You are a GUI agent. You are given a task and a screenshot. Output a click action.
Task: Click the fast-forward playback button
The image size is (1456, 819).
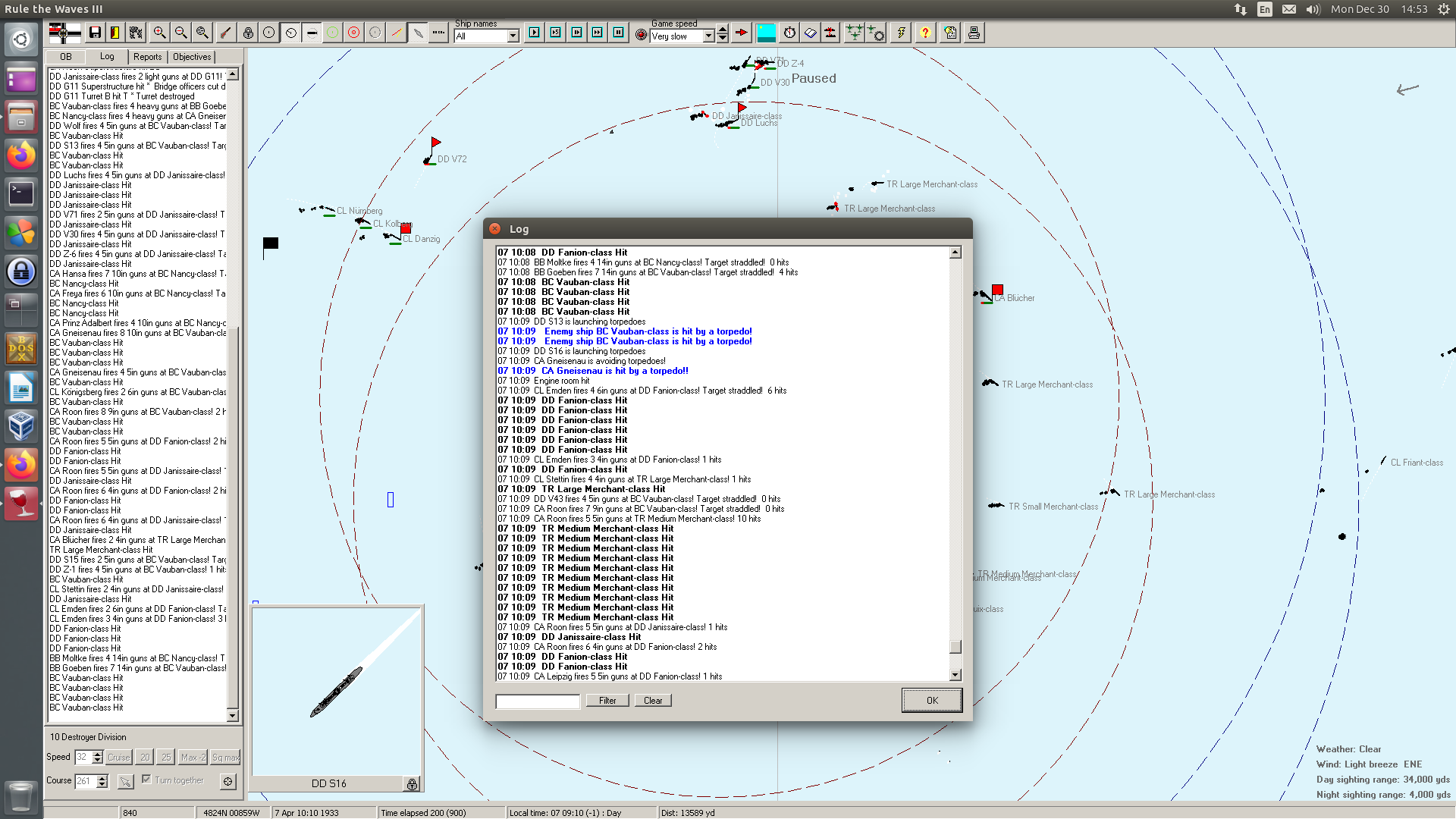[x=598, y=33]
